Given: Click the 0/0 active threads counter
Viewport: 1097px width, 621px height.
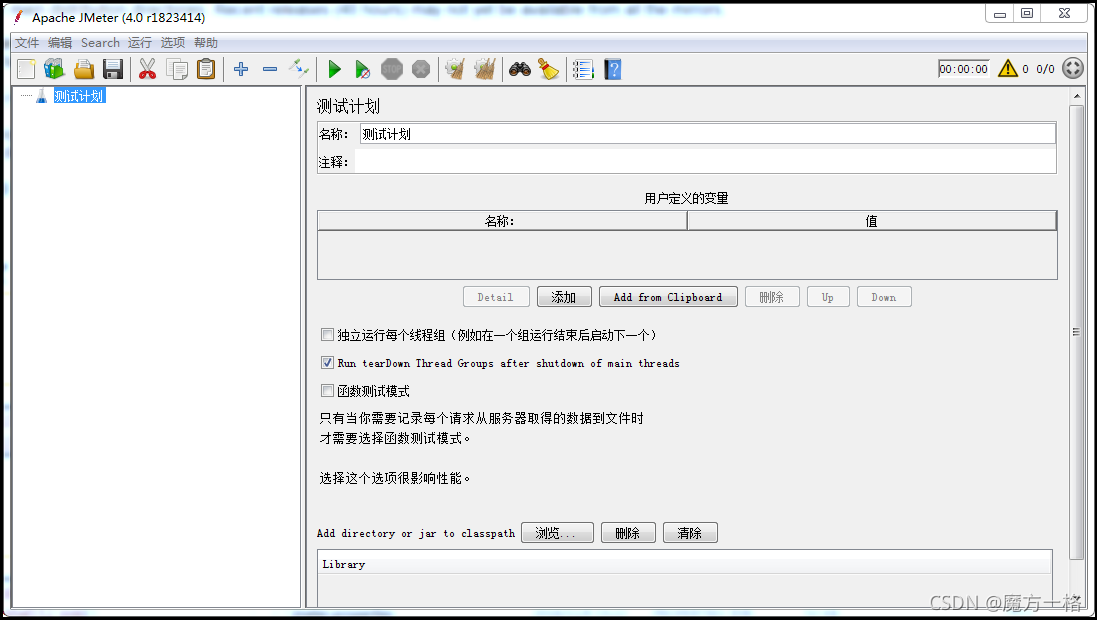Looking at the screenshot, I should pos(1045,69).
